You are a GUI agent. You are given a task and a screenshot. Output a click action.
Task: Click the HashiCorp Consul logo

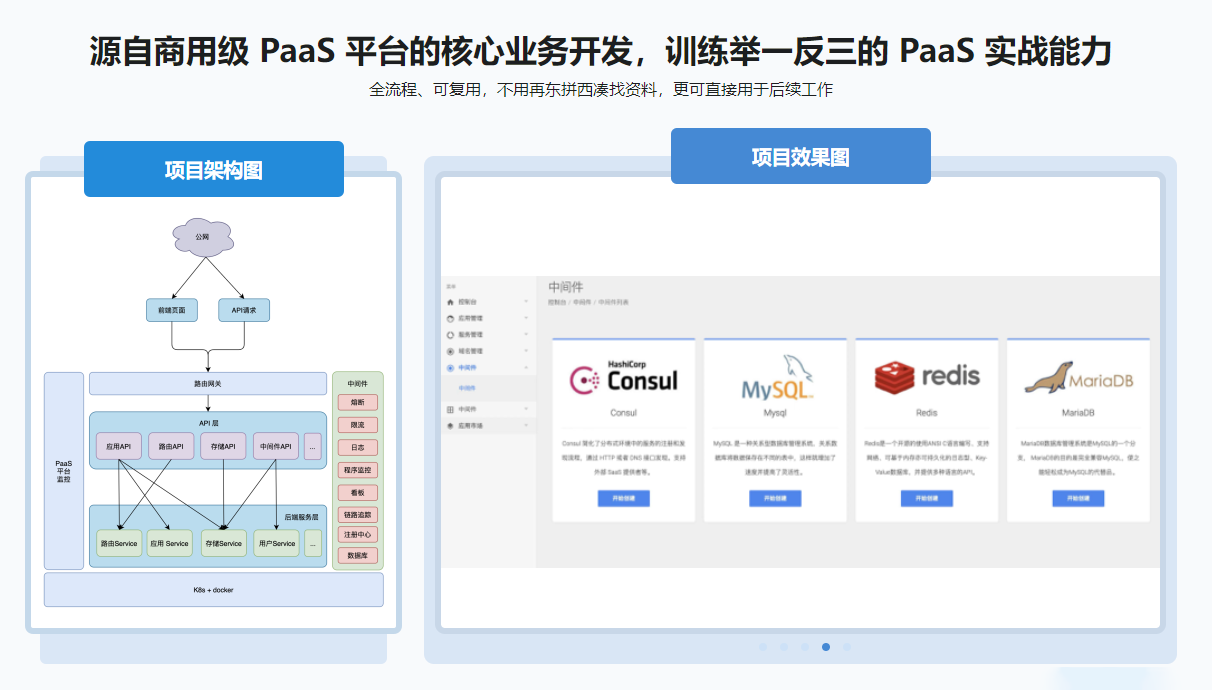623,378
